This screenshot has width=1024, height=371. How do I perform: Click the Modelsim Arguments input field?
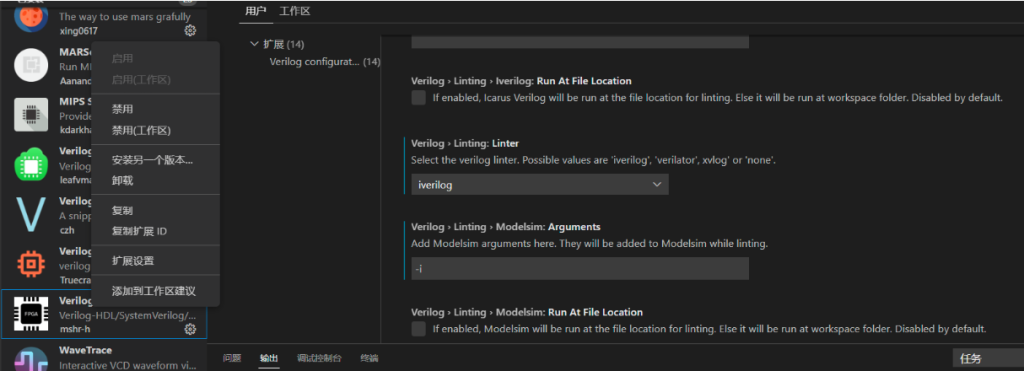point(580,268)
